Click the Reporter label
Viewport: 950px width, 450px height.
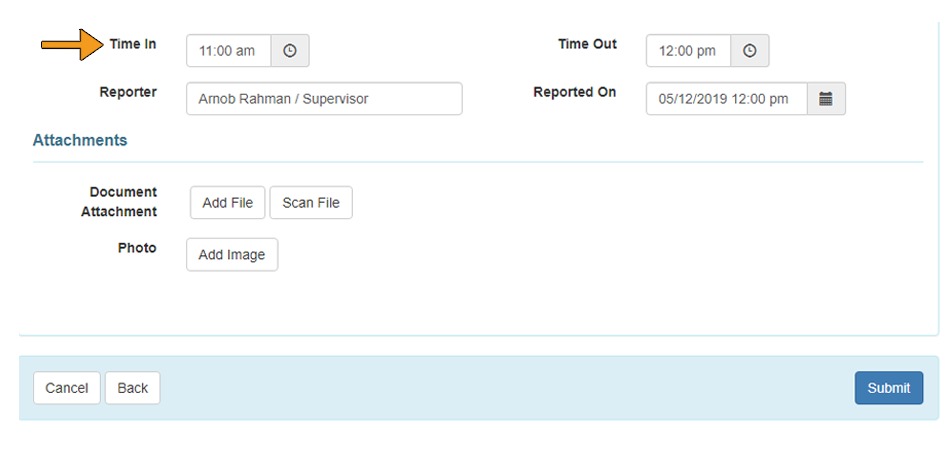click(128, 92)
